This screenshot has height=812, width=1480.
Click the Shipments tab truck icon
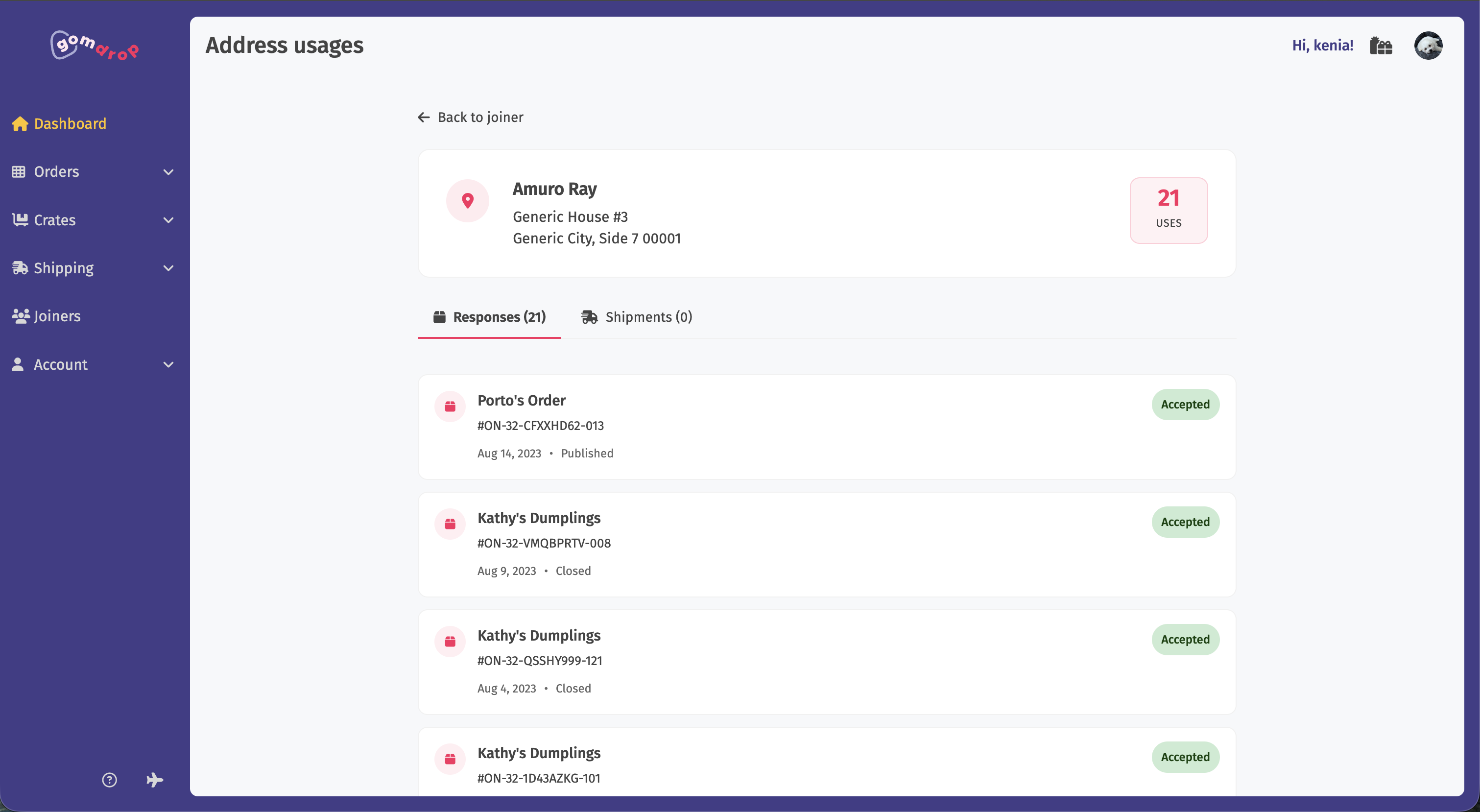click(590, 317)
